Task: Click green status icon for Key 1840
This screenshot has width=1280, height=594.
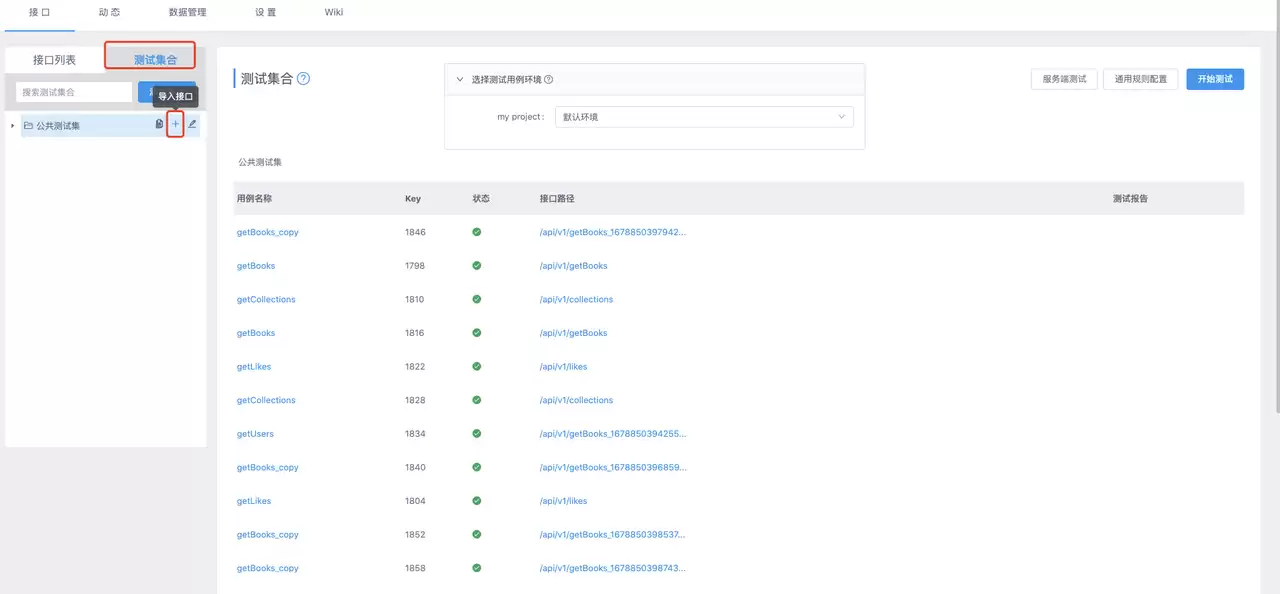Action: click(476, 467)
